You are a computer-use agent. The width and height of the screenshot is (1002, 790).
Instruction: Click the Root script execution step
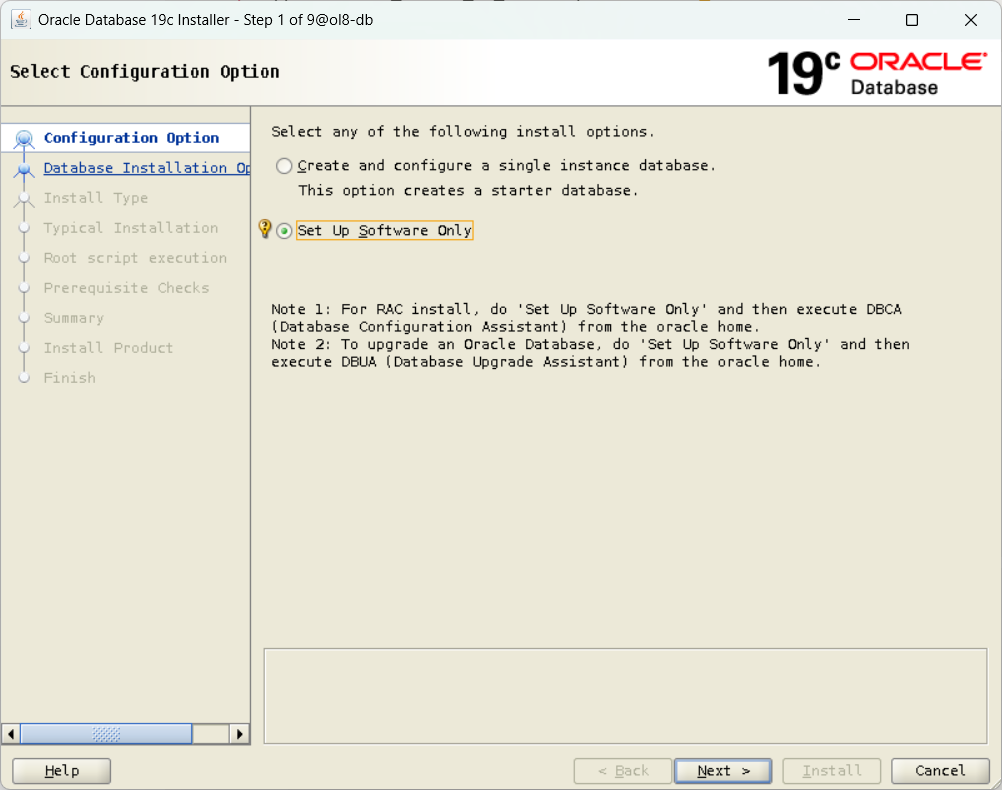135,258
